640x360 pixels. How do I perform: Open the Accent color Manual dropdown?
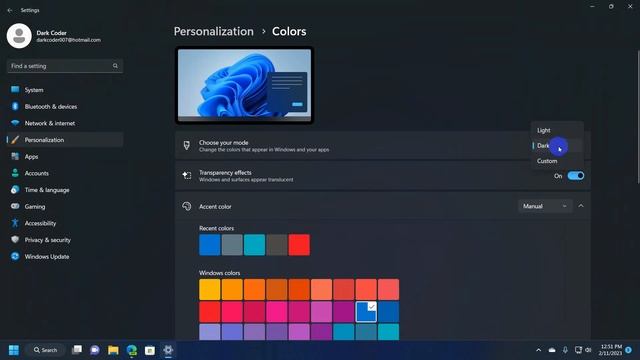pos(545,206)
